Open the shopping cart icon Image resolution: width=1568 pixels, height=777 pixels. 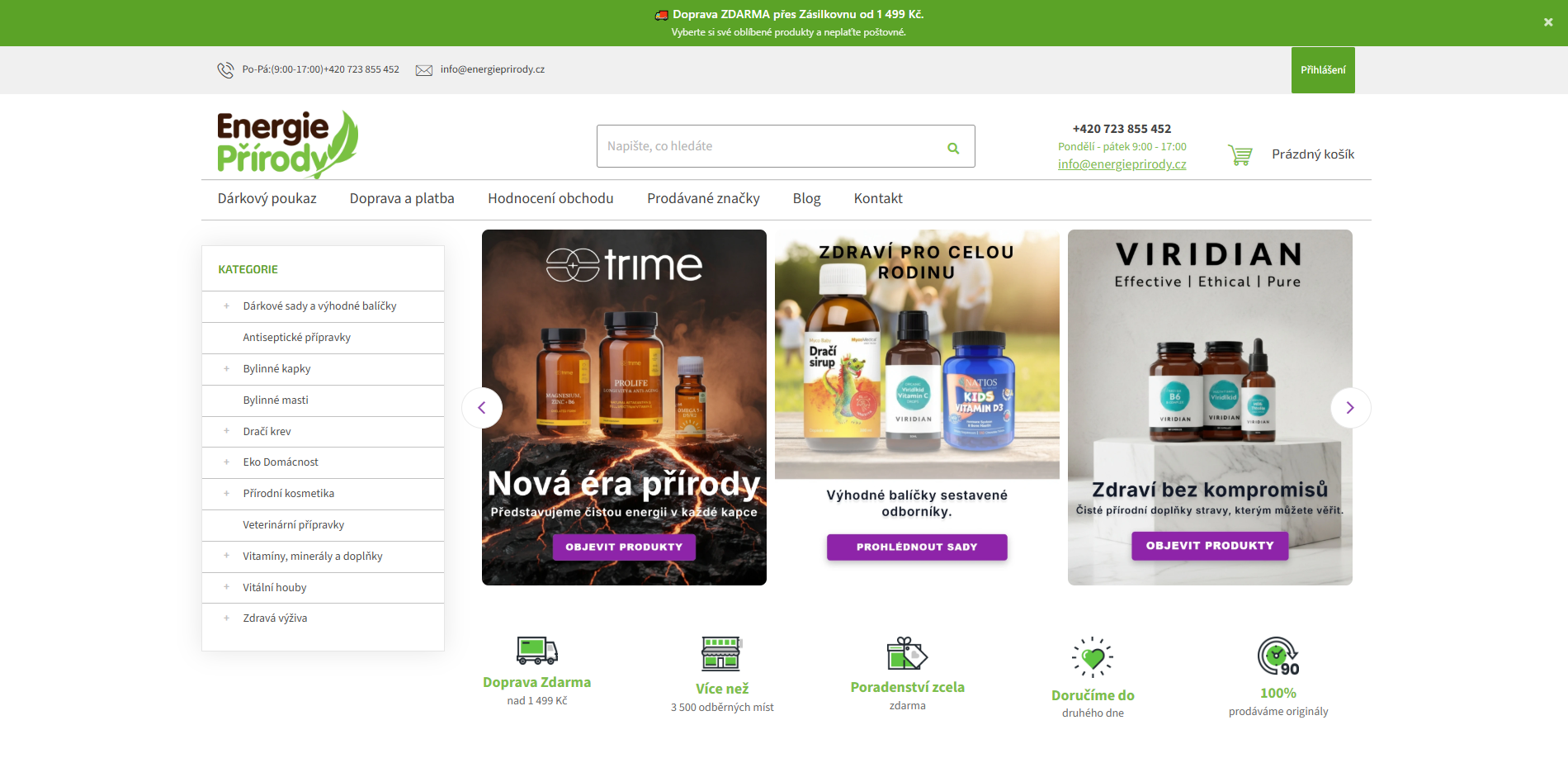1240,154
